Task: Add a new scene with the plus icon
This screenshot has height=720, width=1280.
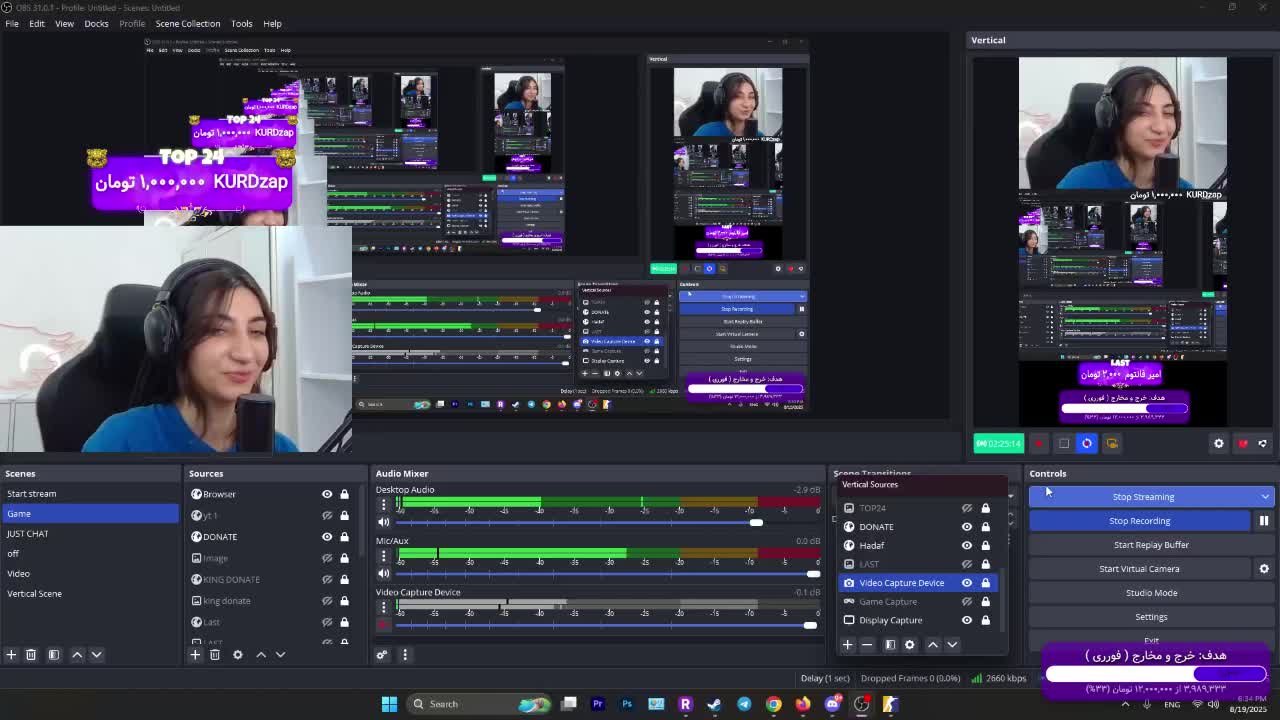Action: click(11, 655)
